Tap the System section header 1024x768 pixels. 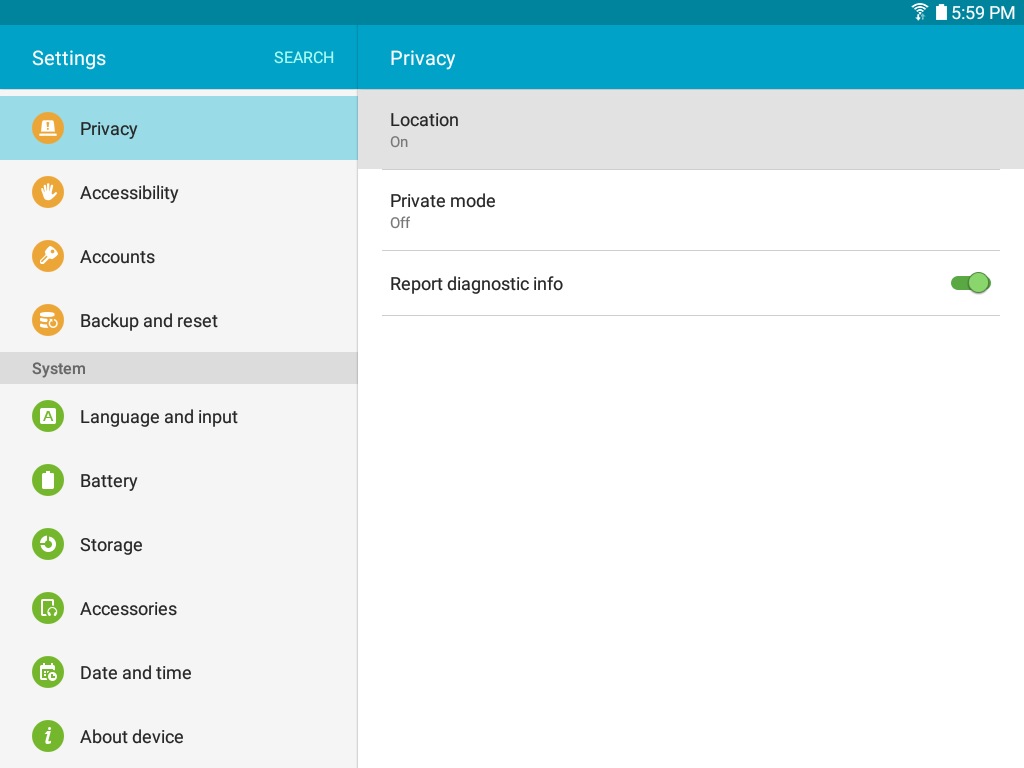178,368
